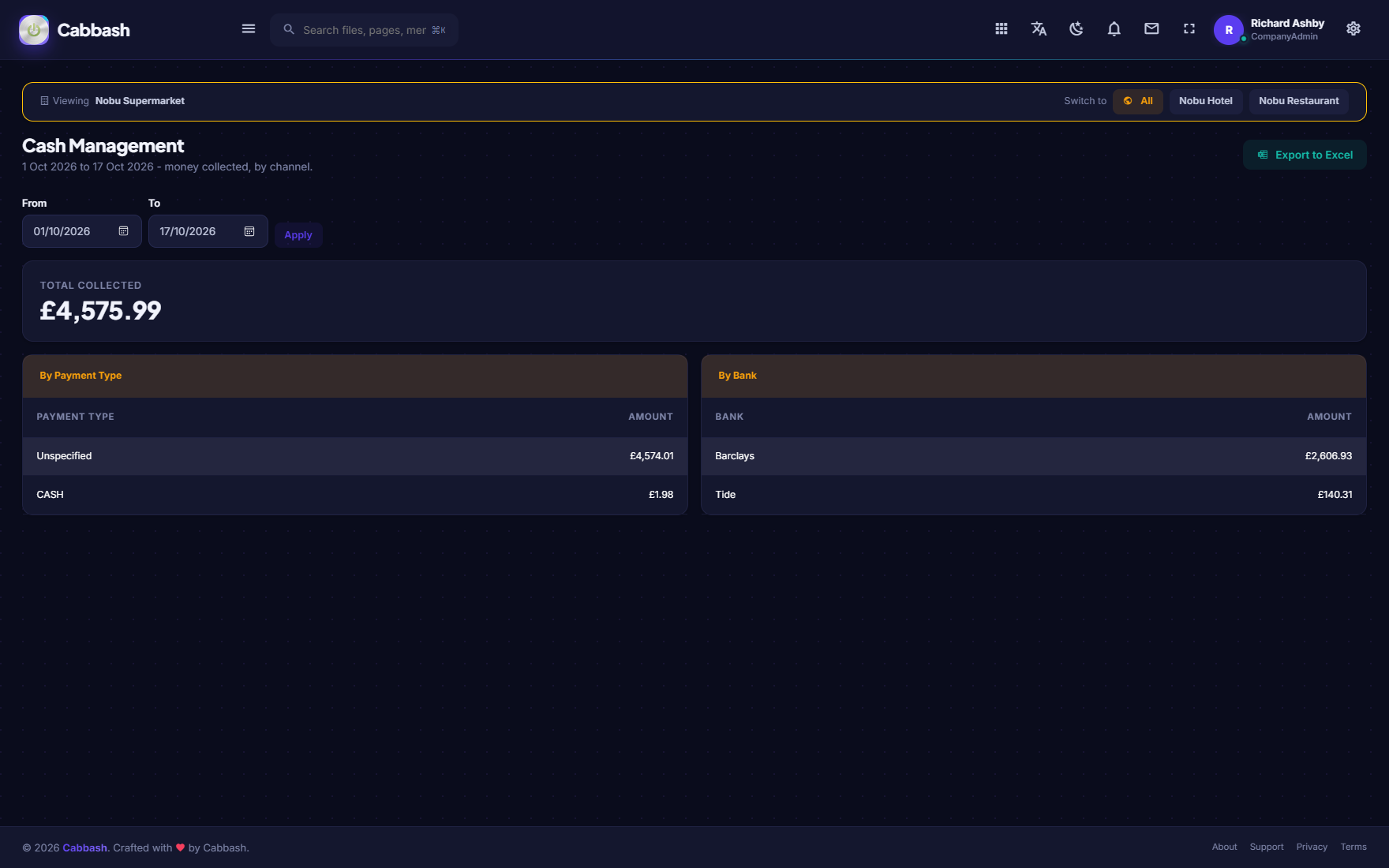The width and height of the screenshot is (1389, 868).
Task: Click the £4,574.01 amount
Action: pyautogui.click(x=652, y=456)
